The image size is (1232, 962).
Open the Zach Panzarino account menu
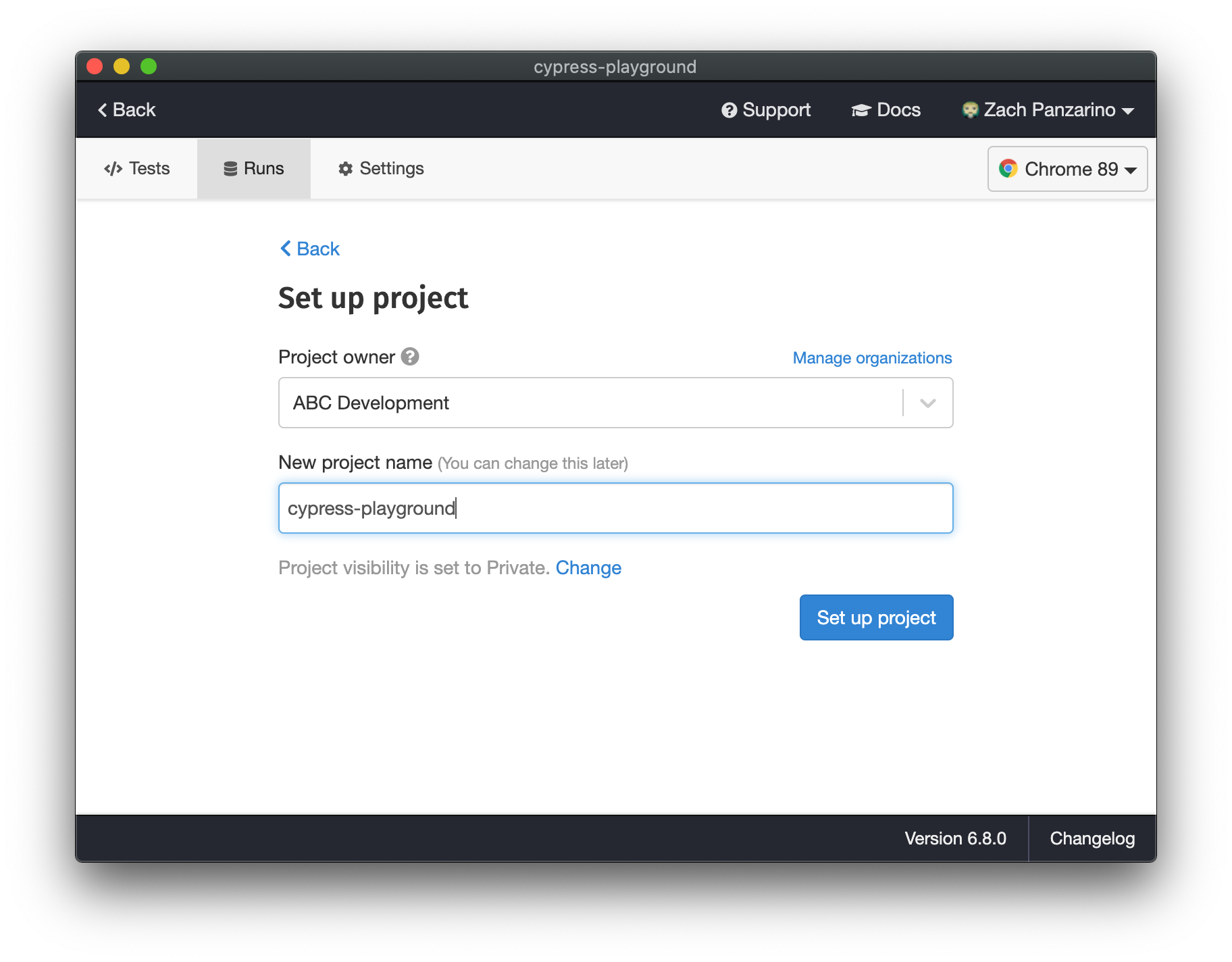(1050, 109)
